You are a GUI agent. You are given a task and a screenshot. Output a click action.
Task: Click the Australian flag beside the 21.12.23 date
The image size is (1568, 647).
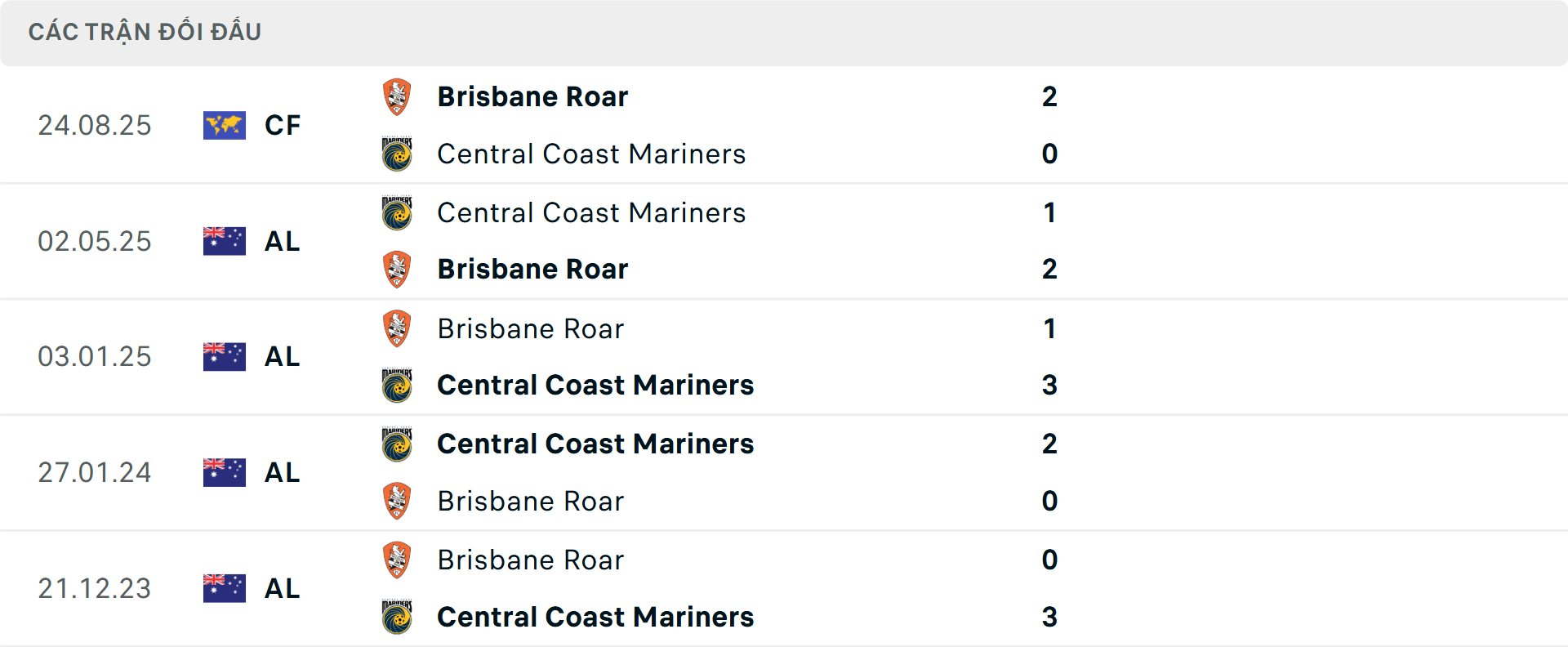[x=225, y=588]
